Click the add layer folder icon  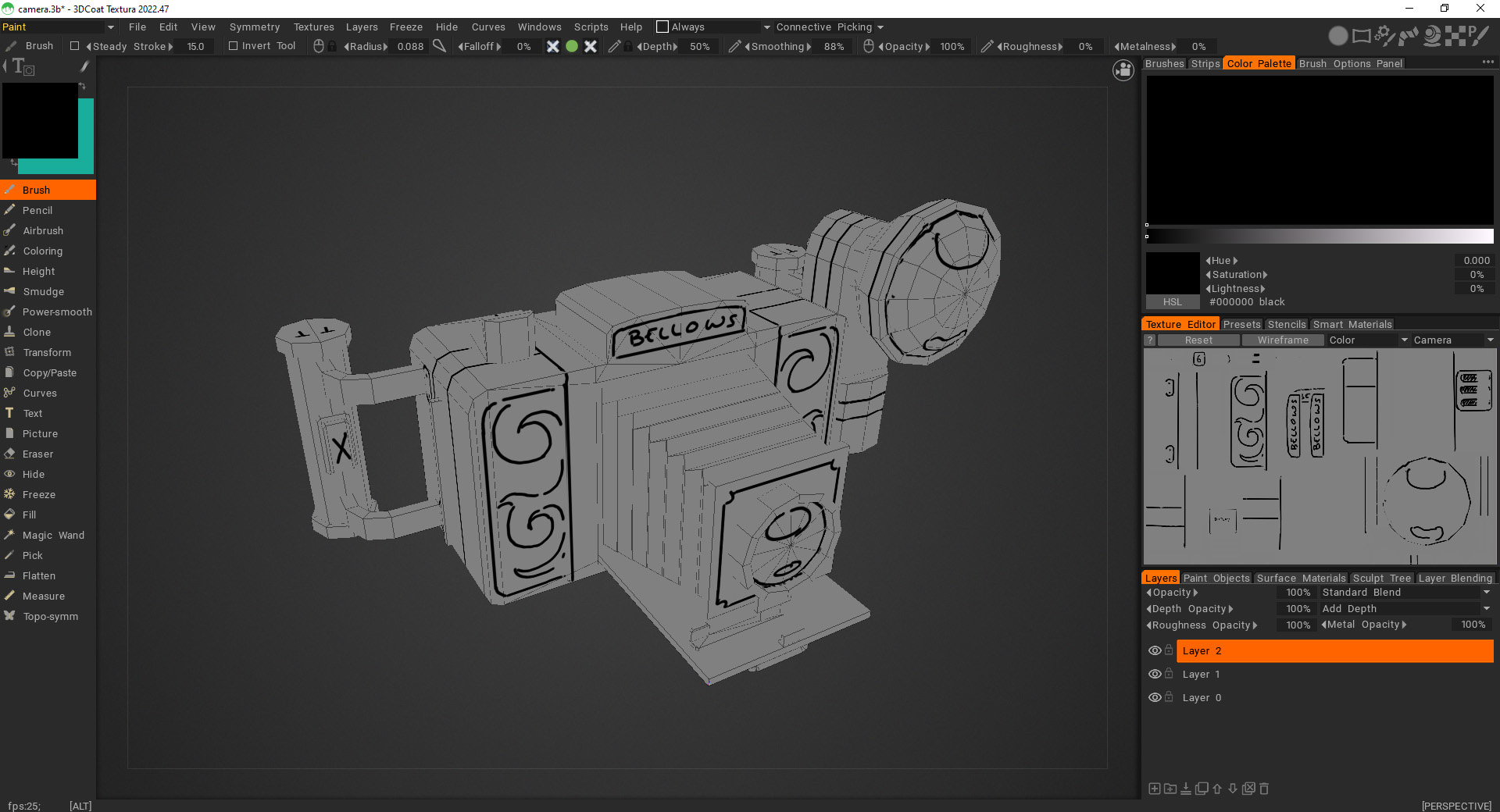[x=1170, y=789]
